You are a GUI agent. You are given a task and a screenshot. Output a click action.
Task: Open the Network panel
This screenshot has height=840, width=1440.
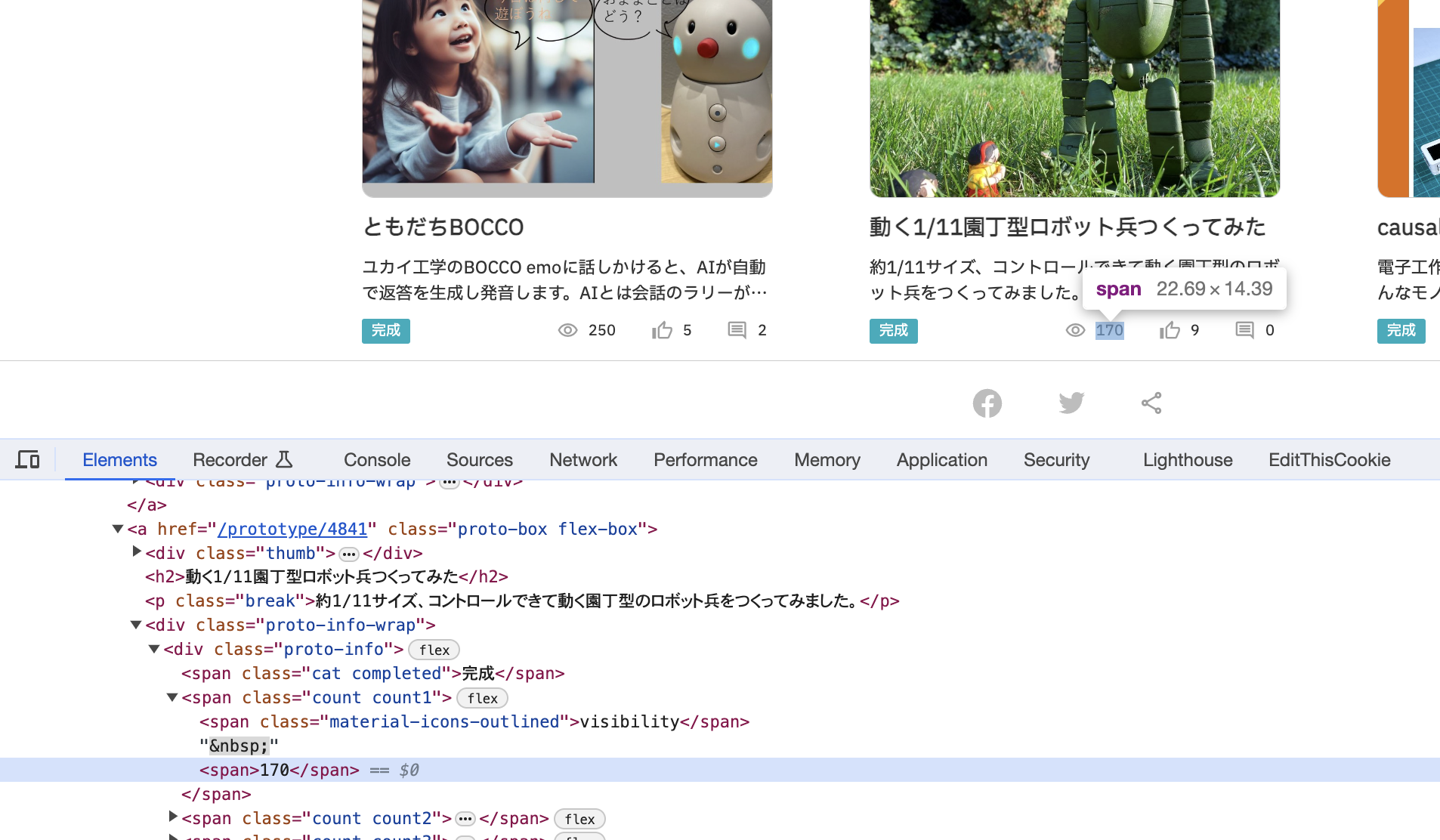583,459
